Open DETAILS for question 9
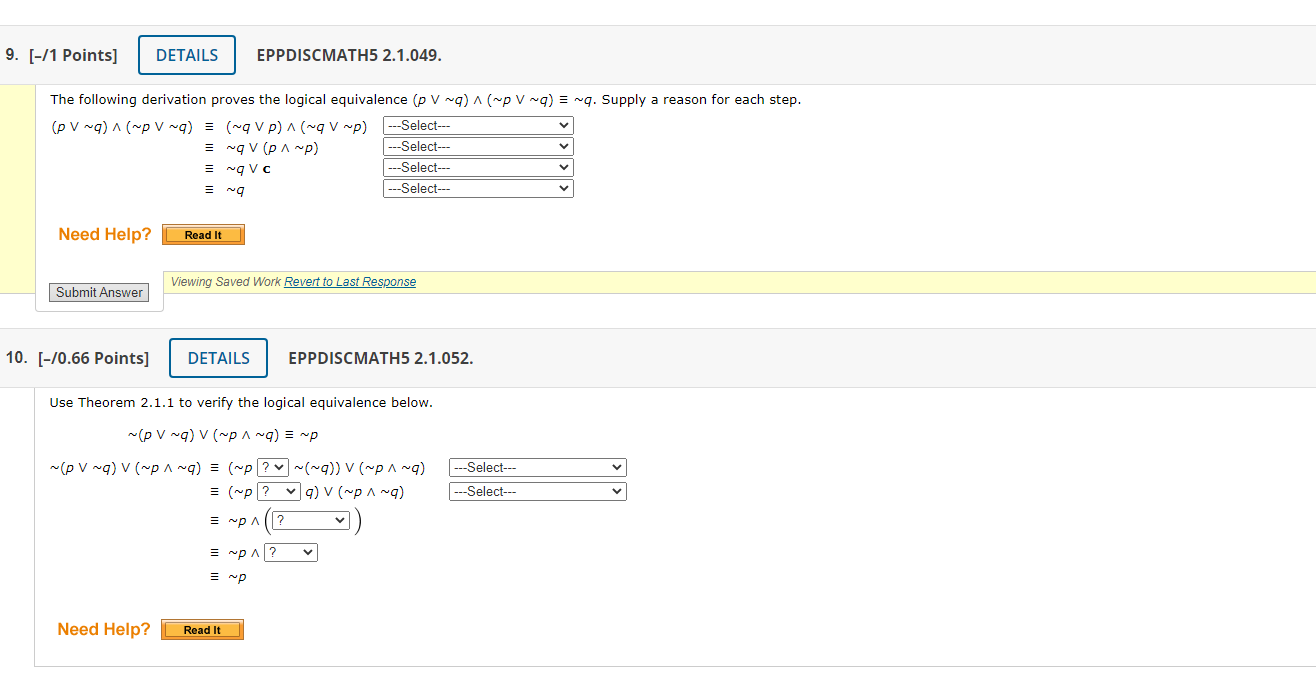The image size is (1316, 677). click(x=187, y=55)
